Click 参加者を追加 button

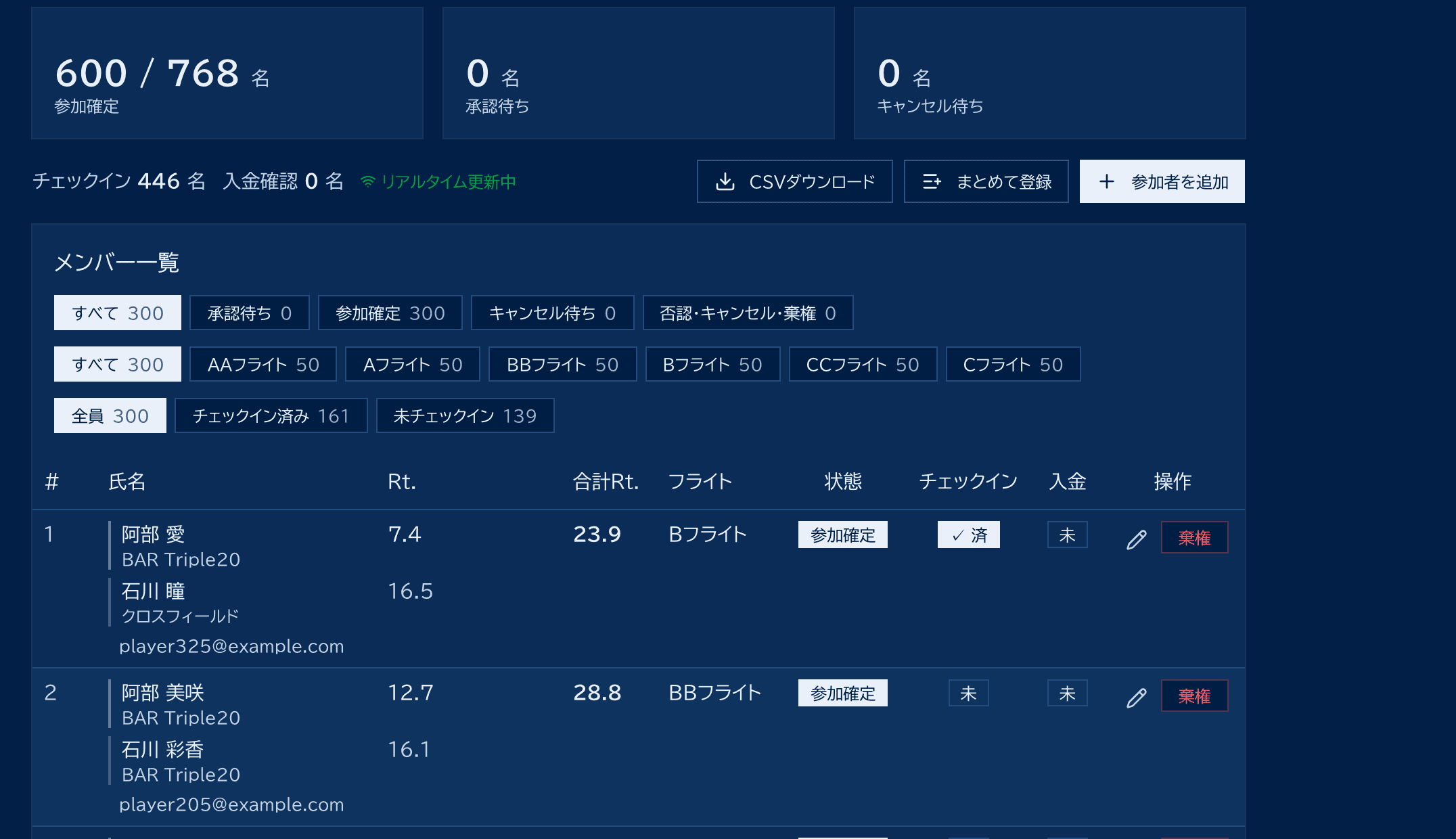pyautogui.click(x=1162, y=181)
